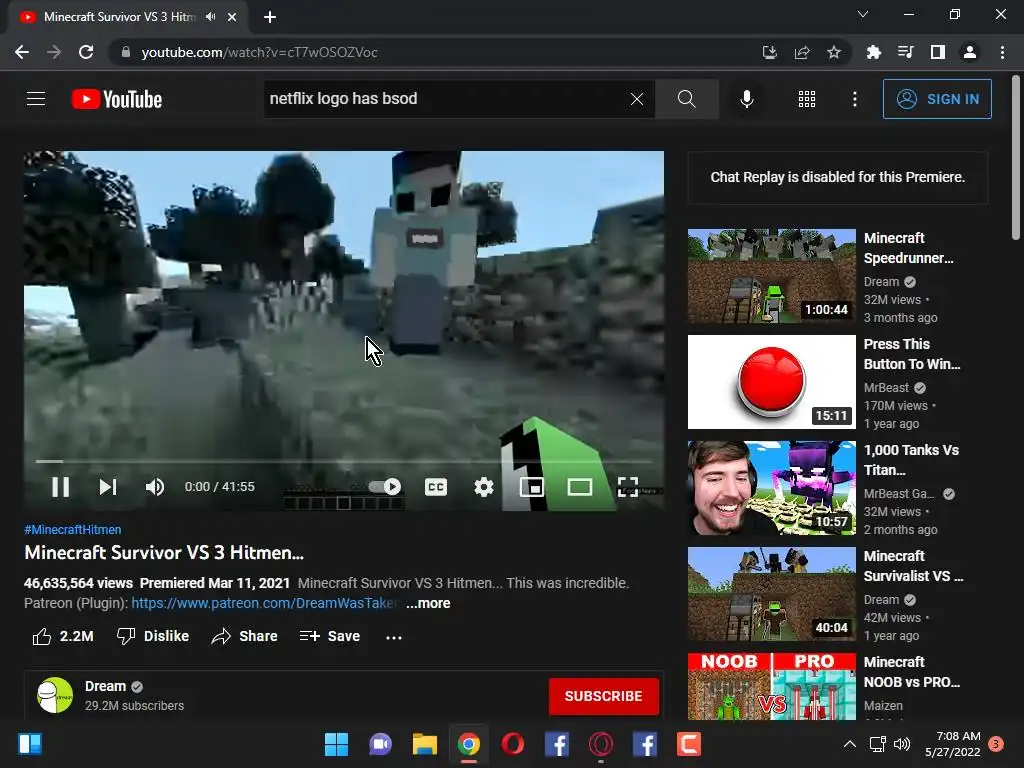
Task: Toggle Chrome side panel
Action: (938, 52)
